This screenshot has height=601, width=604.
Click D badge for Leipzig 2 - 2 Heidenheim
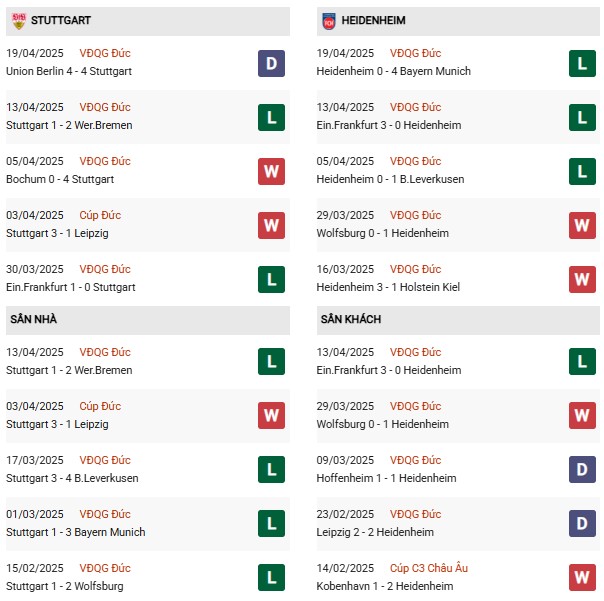pyautogui.click(x=583, y=524)
